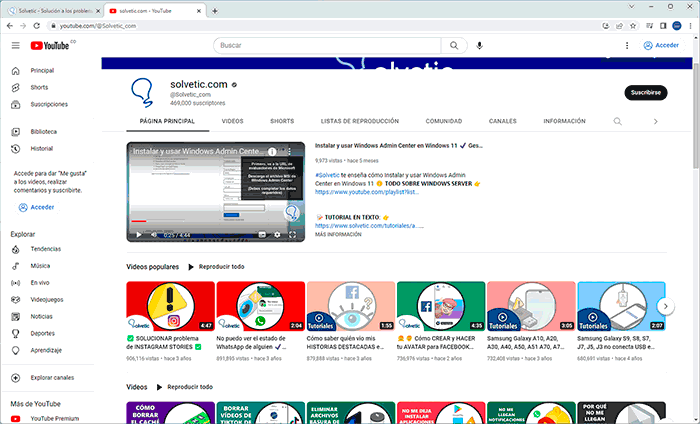Viewport: 700px width, 424px height.
Task: Open the Facebook AVATAR video thumbnail
Action: [x=441, y=306]
